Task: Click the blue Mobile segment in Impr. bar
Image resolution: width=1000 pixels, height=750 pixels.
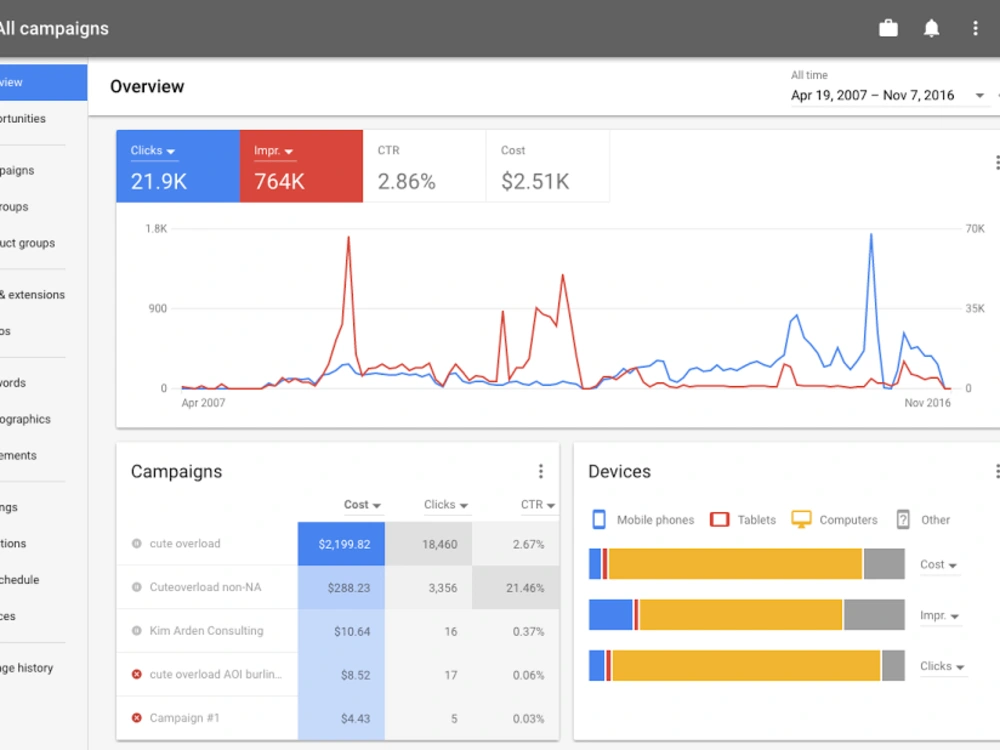Action: coord(610,615)
